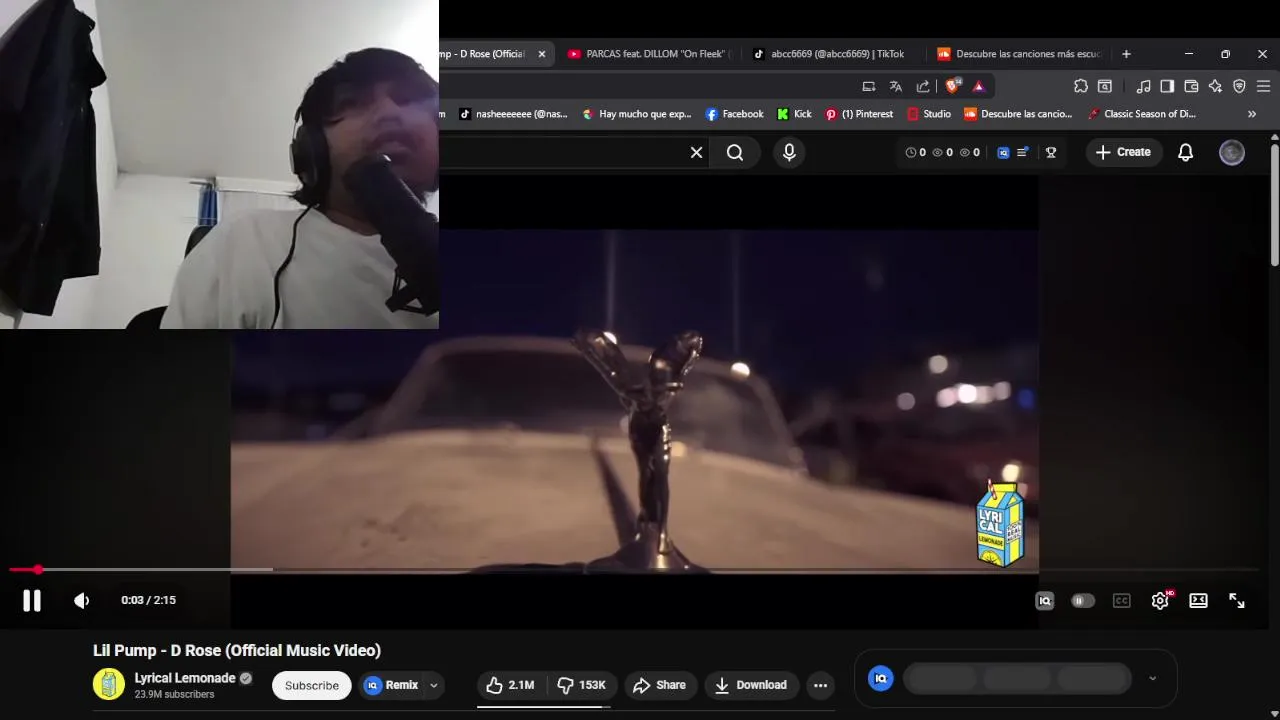Share this page from address bar
The height and width of the screenshot is (720, 1280).
[923, 86]
